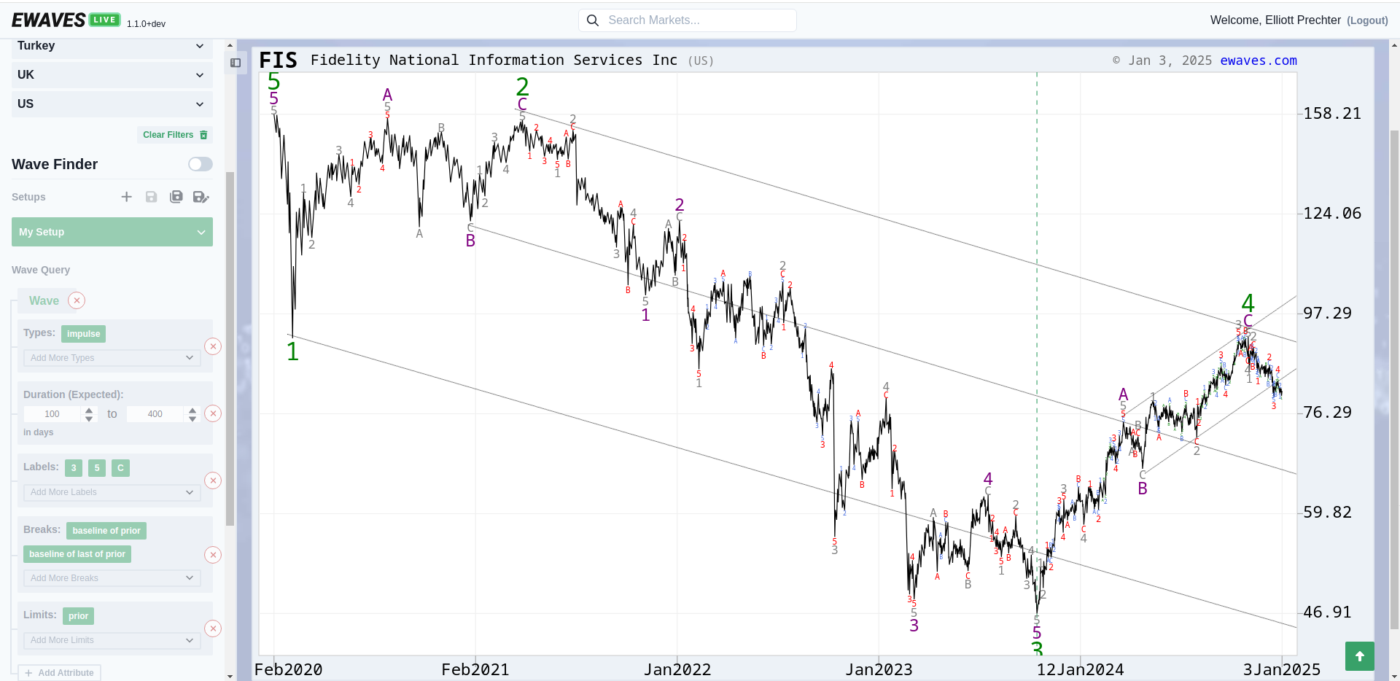Screen dimensions: 1400x681
Task: Click the baseline of last of prior tag
Action: (77, 554)
